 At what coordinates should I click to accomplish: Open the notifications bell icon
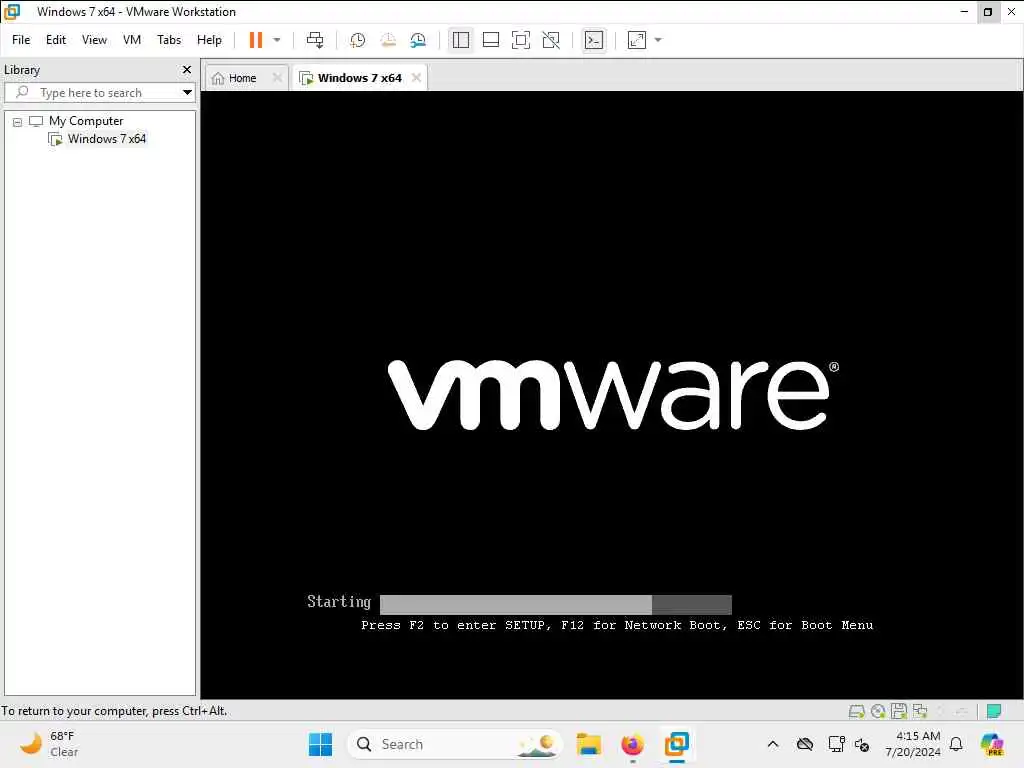956,744
